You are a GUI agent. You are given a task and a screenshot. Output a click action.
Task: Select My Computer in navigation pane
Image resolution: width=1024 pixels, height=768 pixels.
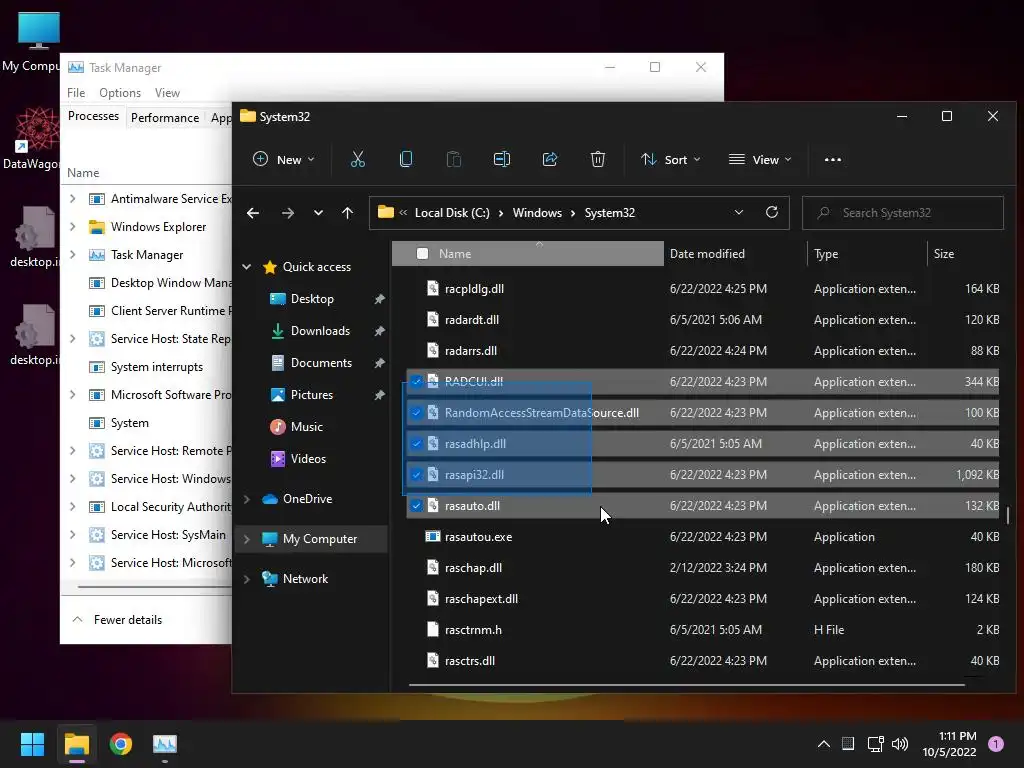point(311,539)
